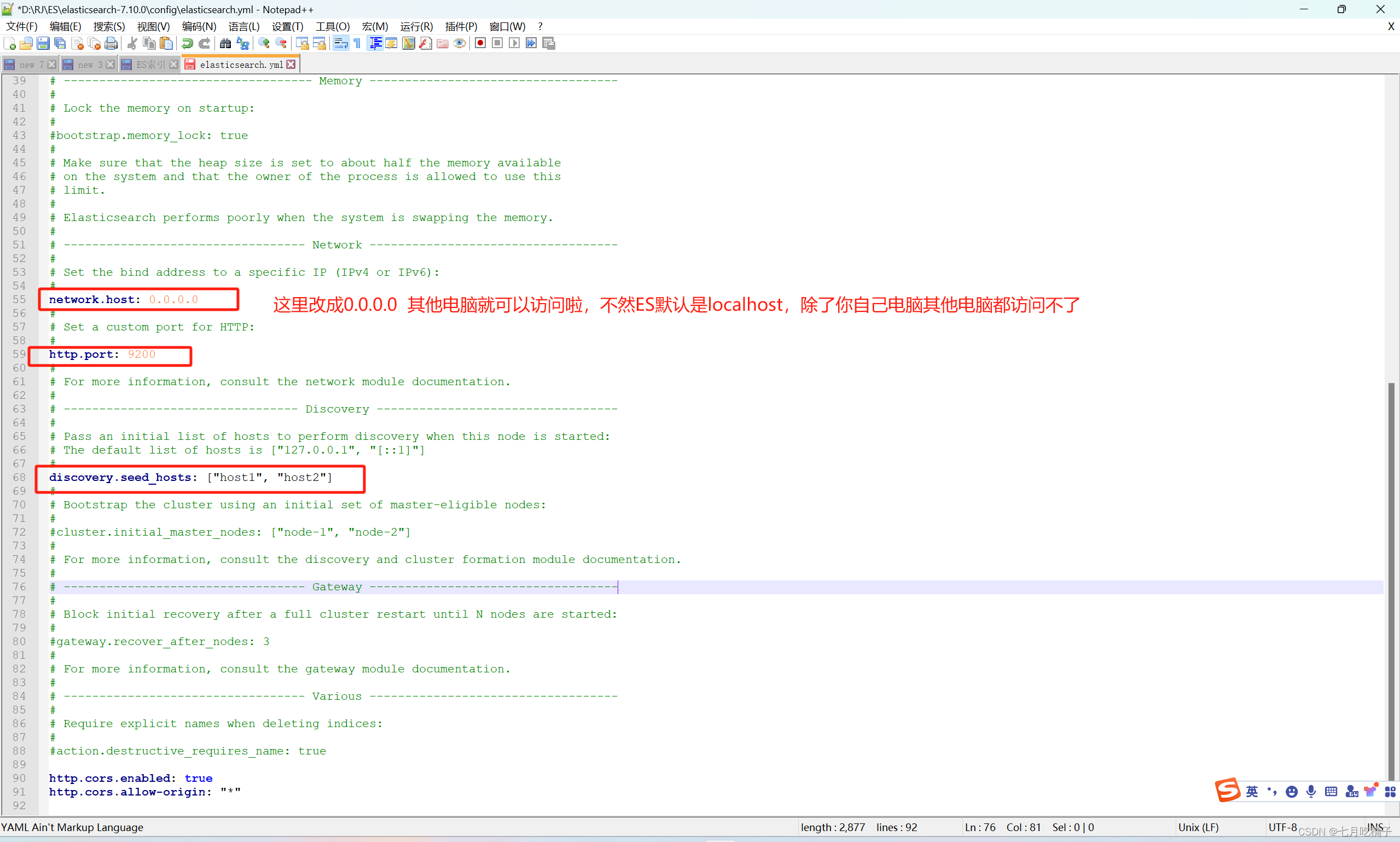Toggle word wrap toolbar button
The image size is (1400, 842).
(340, 43)
